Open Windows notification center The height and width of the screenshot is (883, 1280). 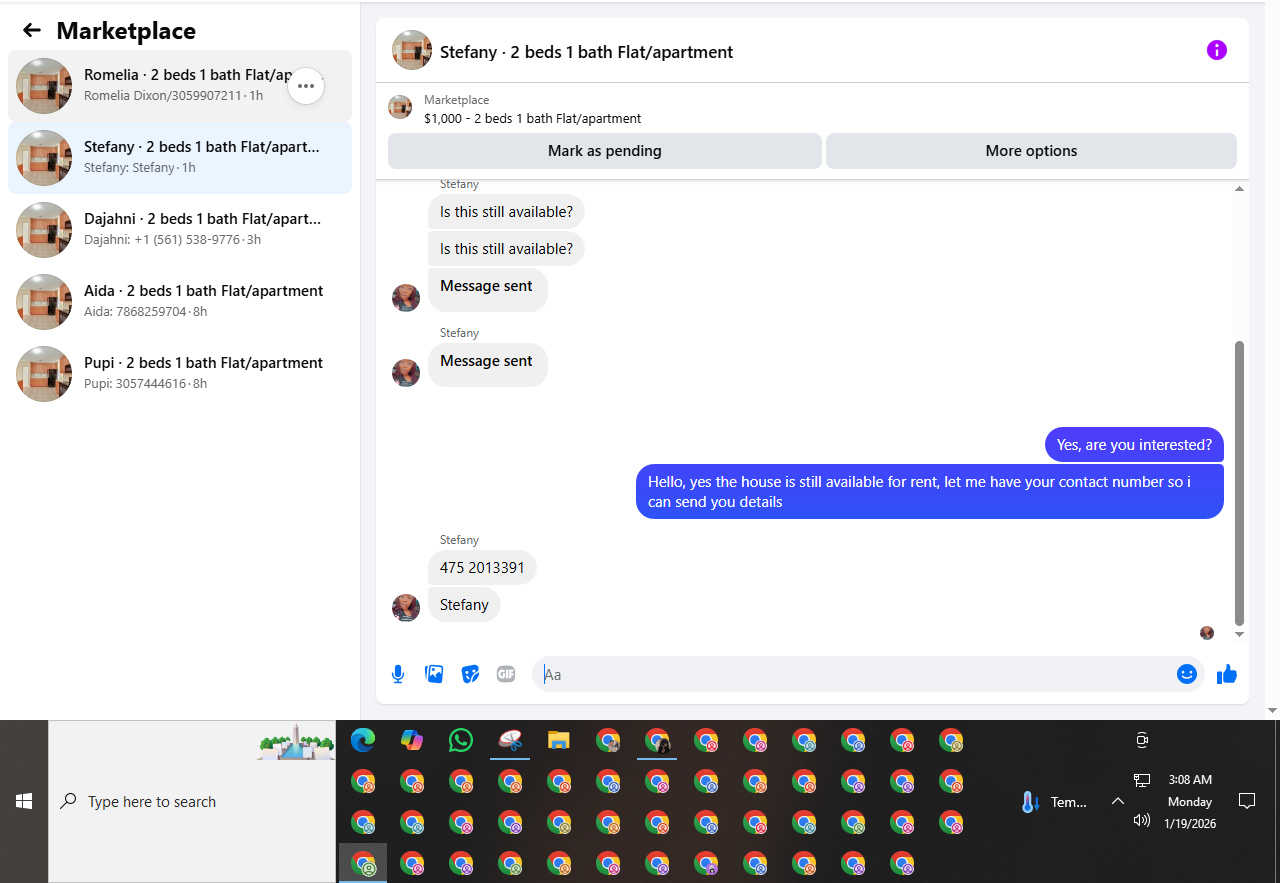tap(1247, 800)
